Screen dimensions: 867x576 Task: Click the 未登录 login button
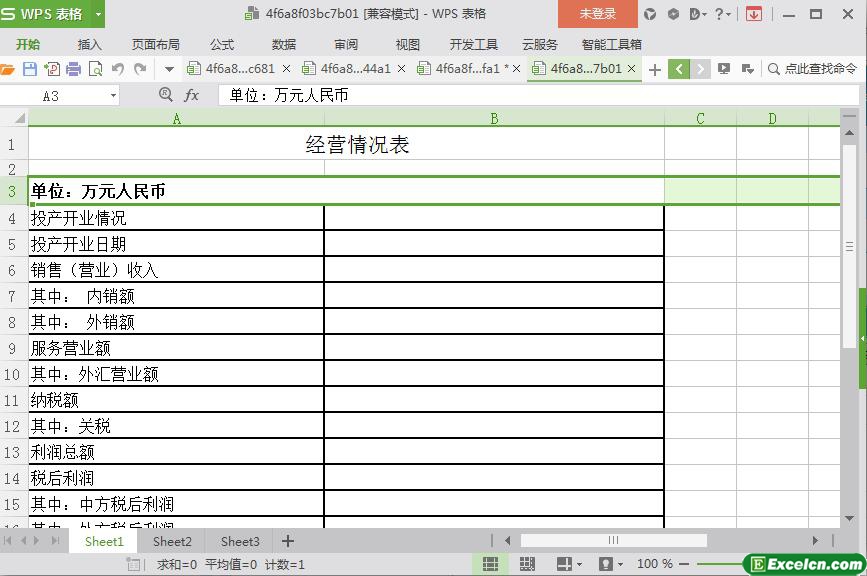coord(598,14)
